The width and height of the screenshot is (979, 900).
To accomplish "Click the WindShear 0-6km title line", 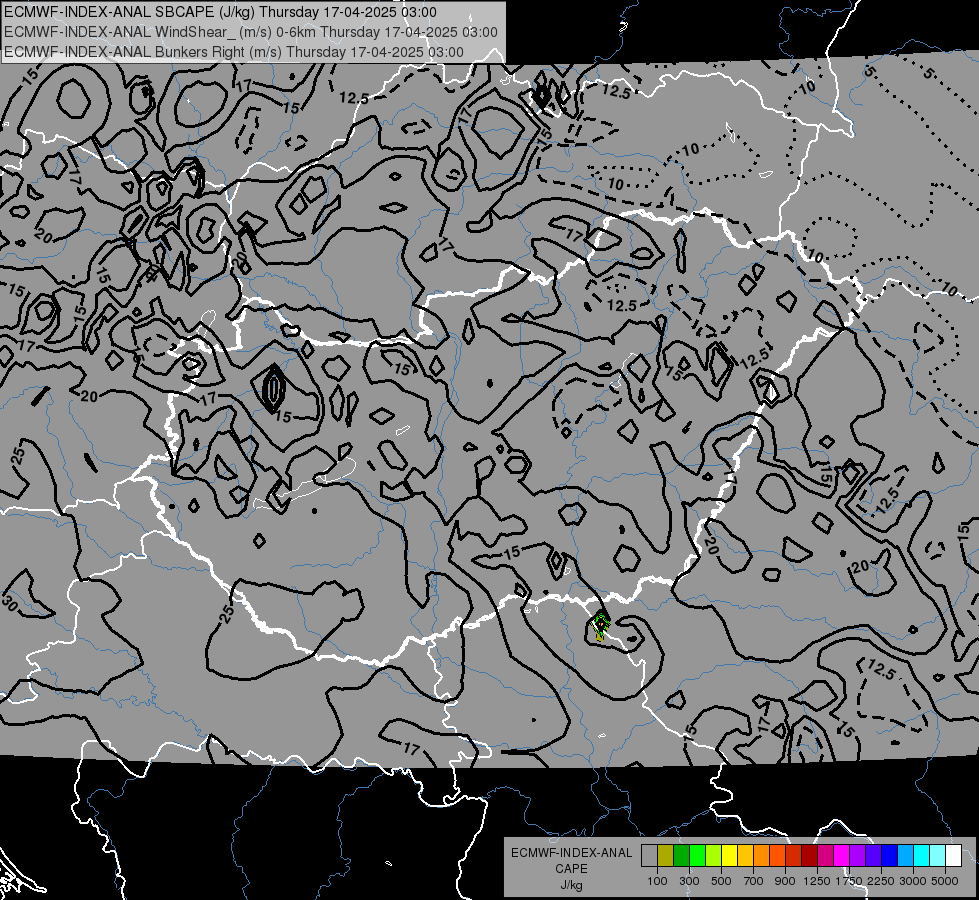I will click(x=250, y=32).
